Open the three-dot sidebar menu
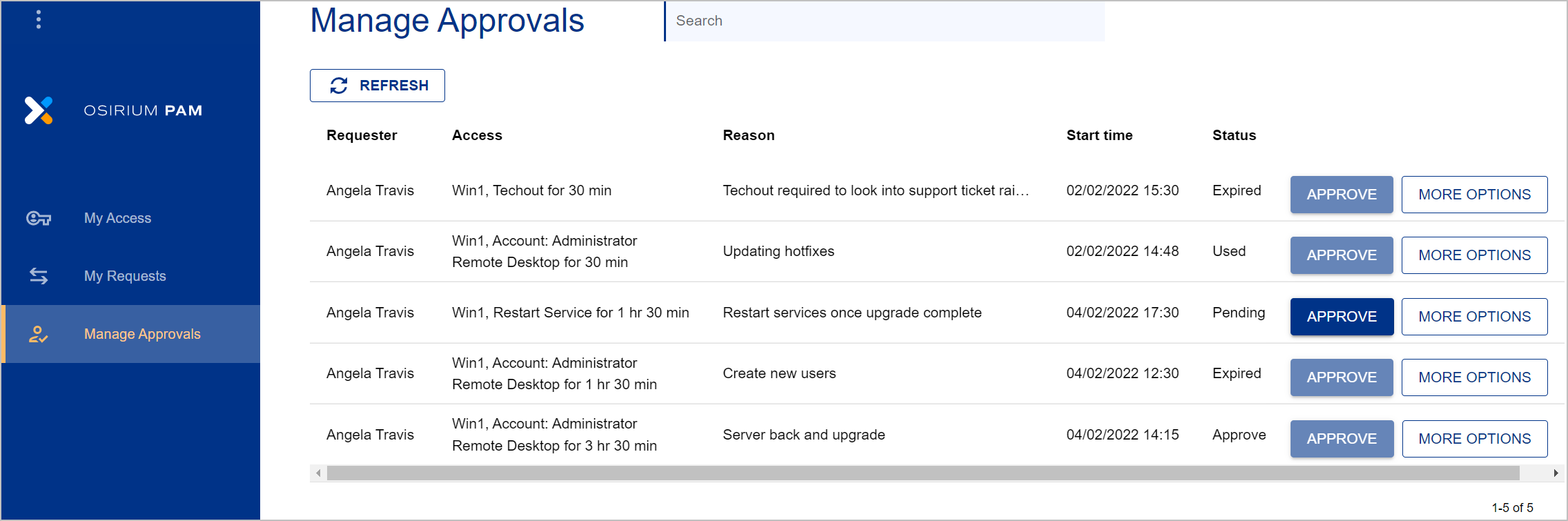This screenshot has height=521, width=1568. [39, 19]
